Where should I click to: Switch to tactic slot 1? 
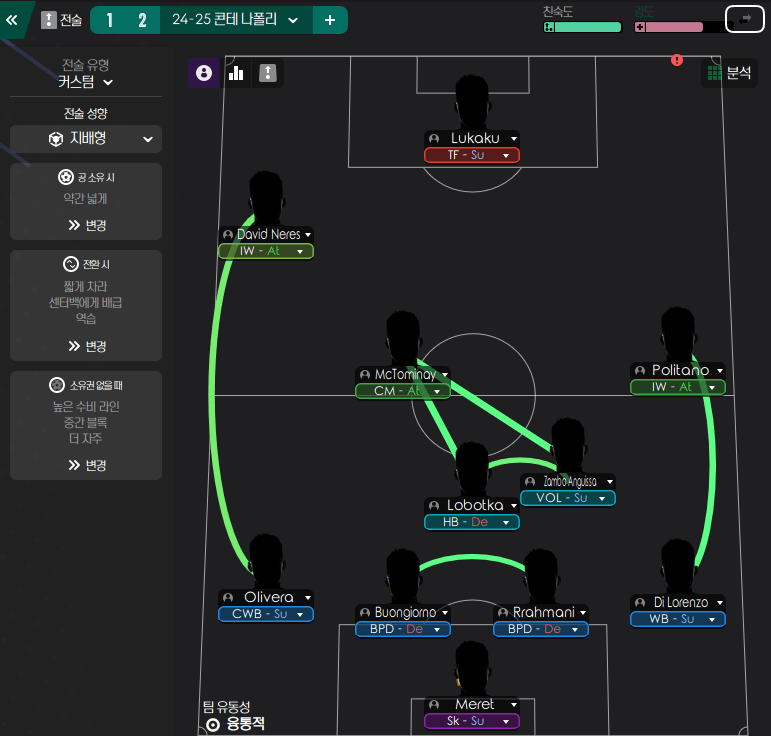(110, 20)
